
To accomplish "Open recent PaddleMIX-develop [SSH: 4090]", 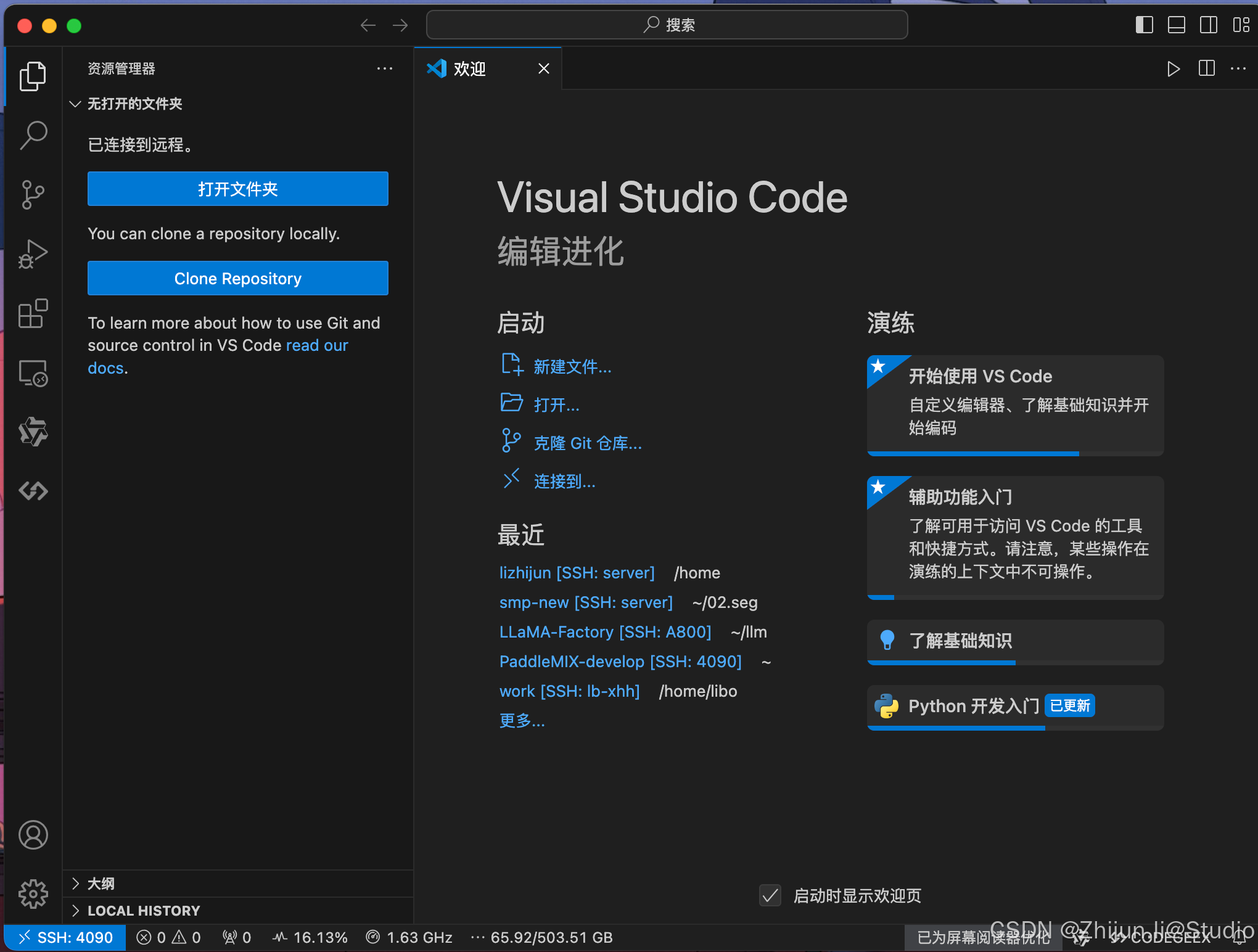I will (620, 662).
